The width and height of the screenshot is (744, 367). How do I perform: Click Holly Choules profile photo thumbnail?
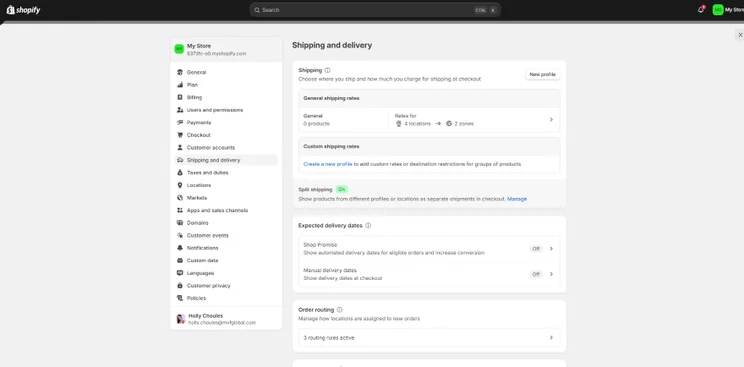pyautogui.click(x=180, y=319)
